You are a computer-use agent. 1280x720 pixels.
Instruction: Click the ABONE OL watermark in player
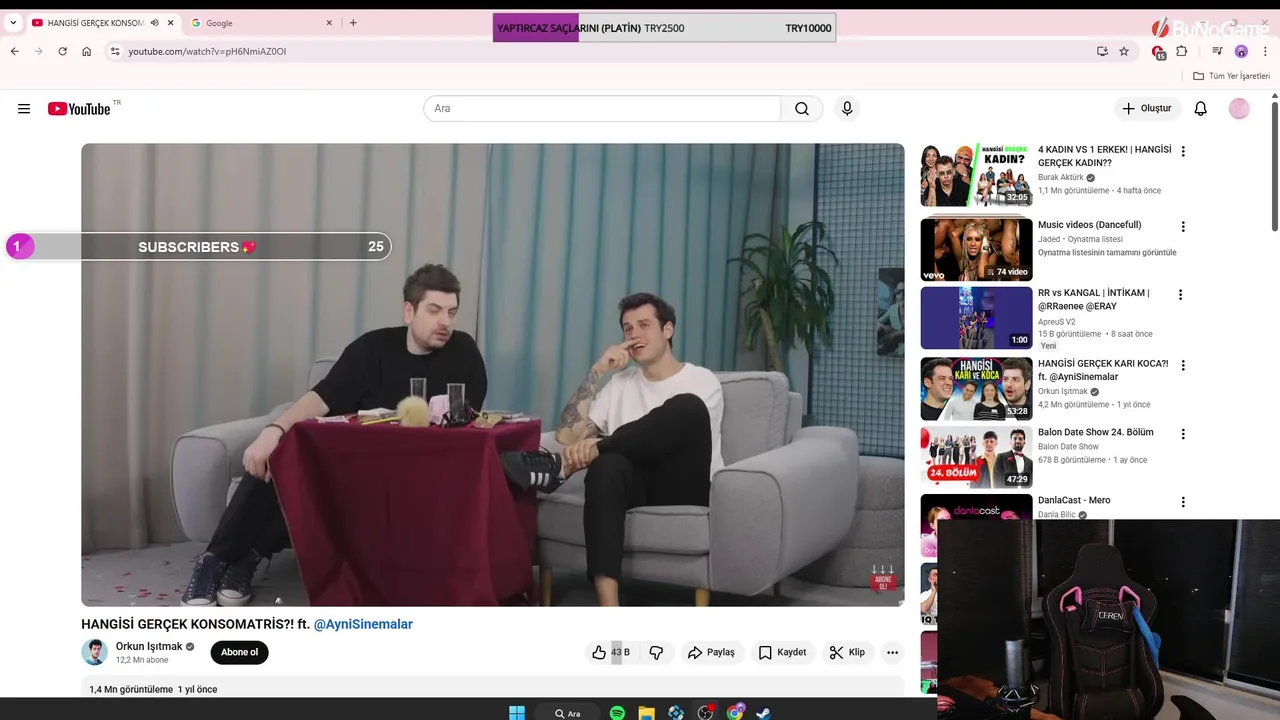(882, 578)
